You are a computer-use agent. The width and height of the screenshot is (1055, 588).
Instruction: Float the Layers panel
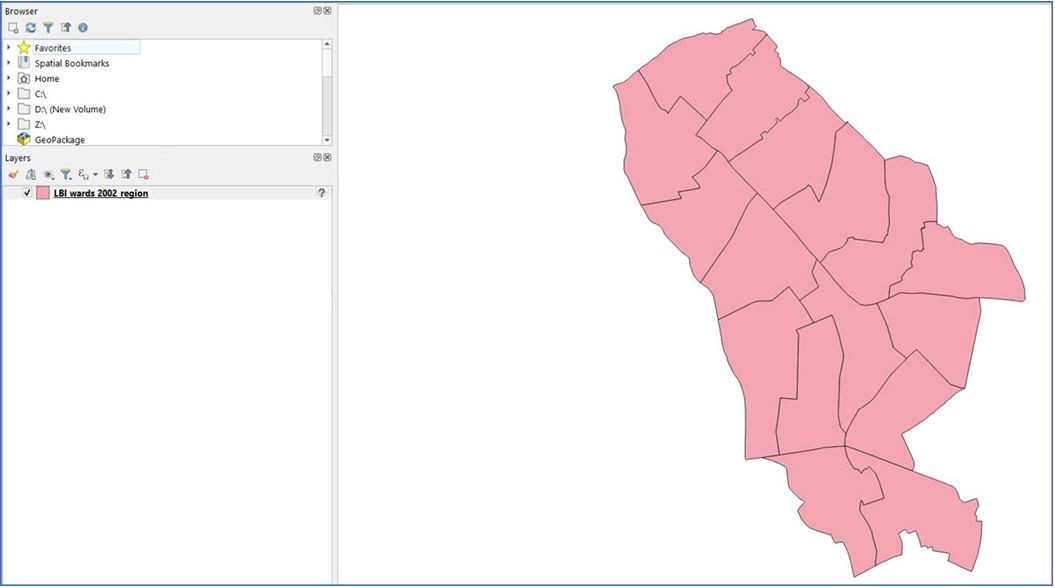tap(318, 157)
